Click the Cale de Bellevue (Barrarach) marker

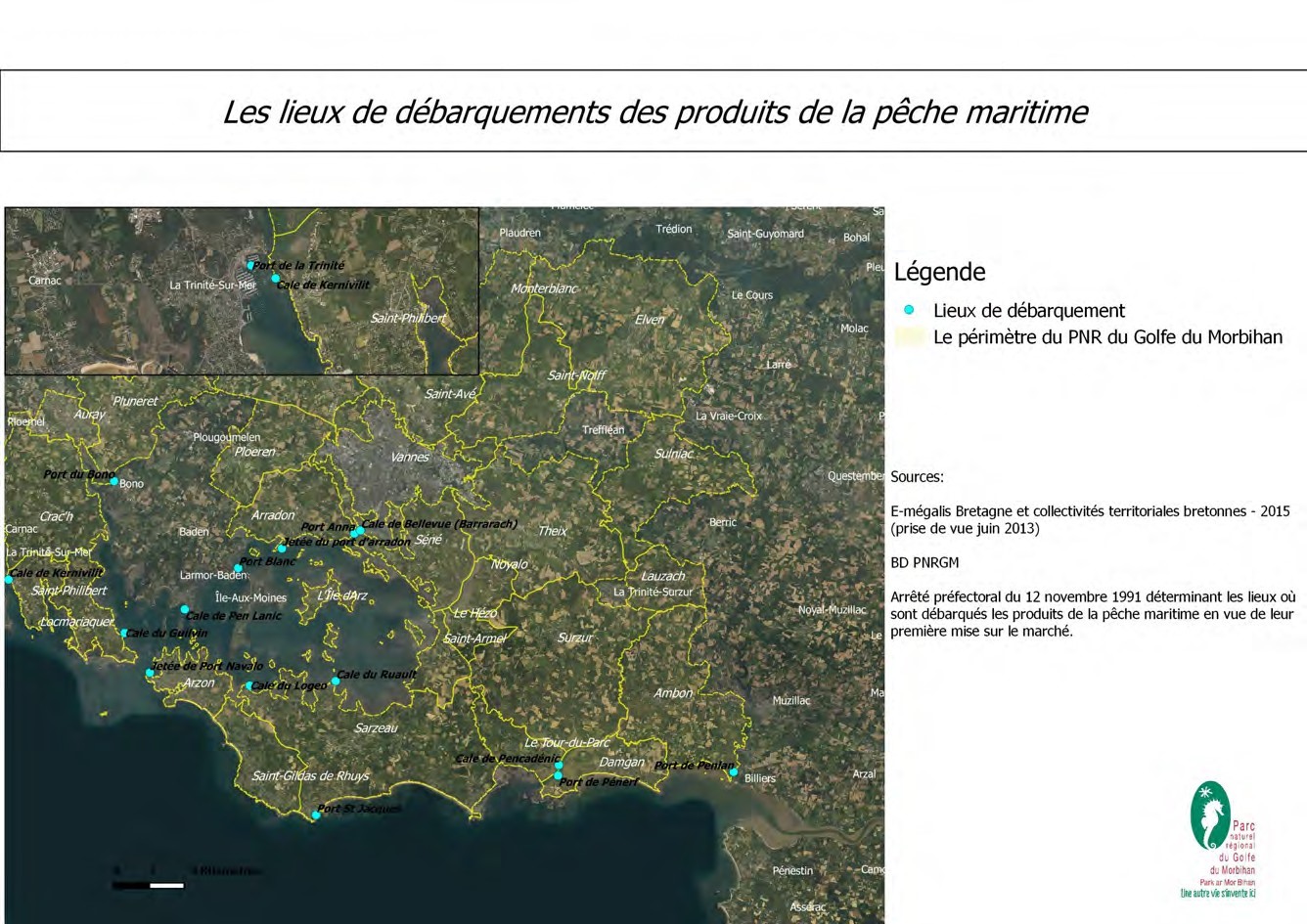[x=359, y=532]
